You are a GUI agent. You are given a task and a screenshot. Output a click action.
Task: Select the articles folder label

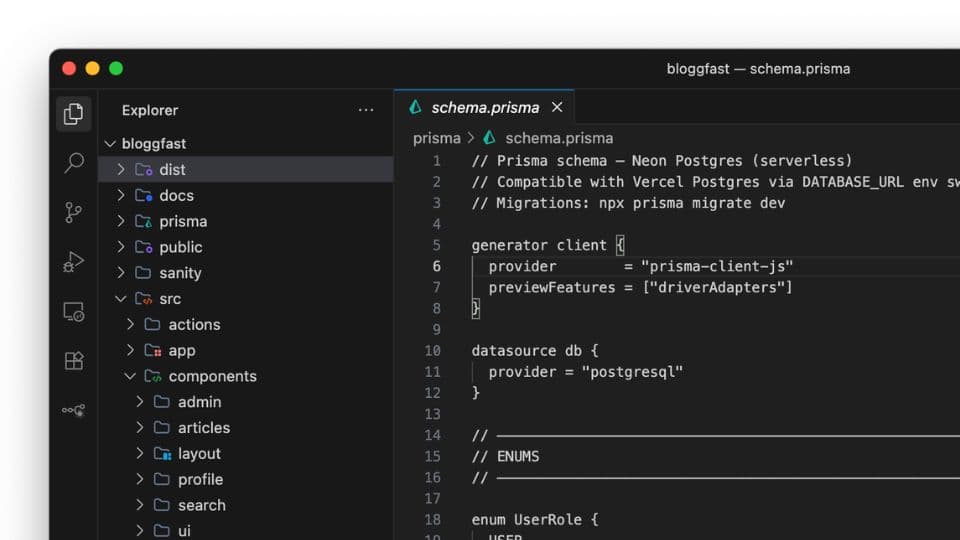204,427
